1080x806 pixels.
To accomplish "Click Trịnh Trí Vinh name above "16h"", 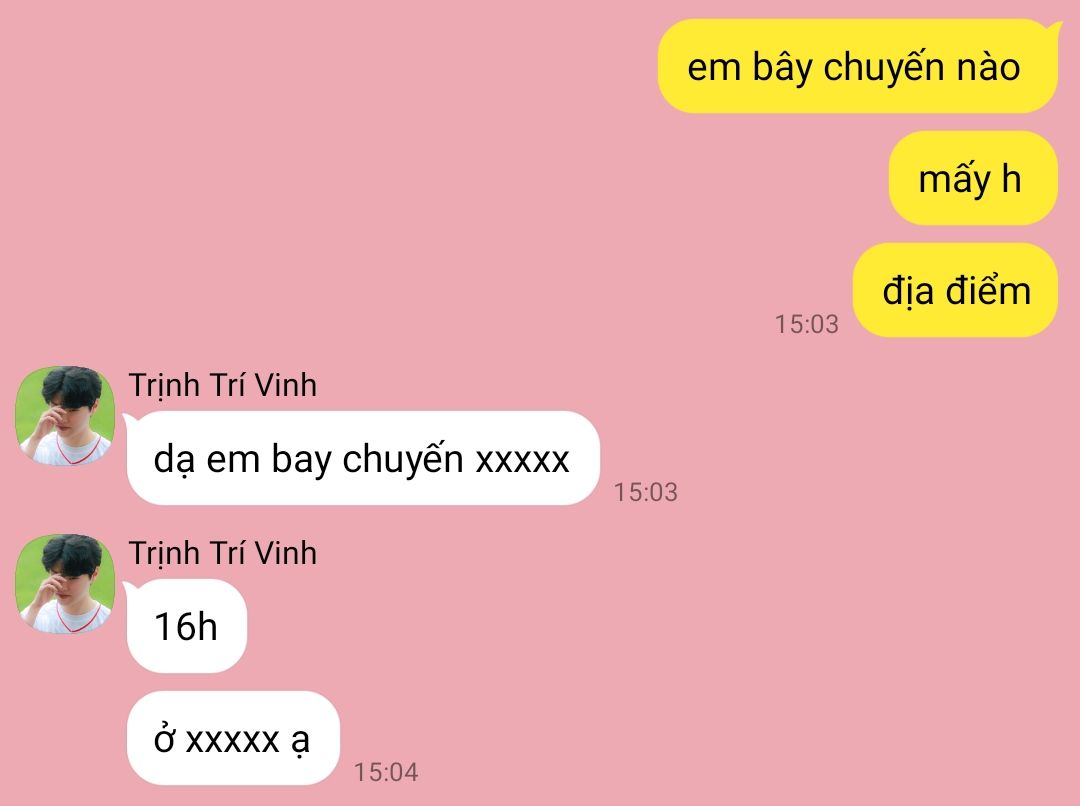I will (222, 553).
